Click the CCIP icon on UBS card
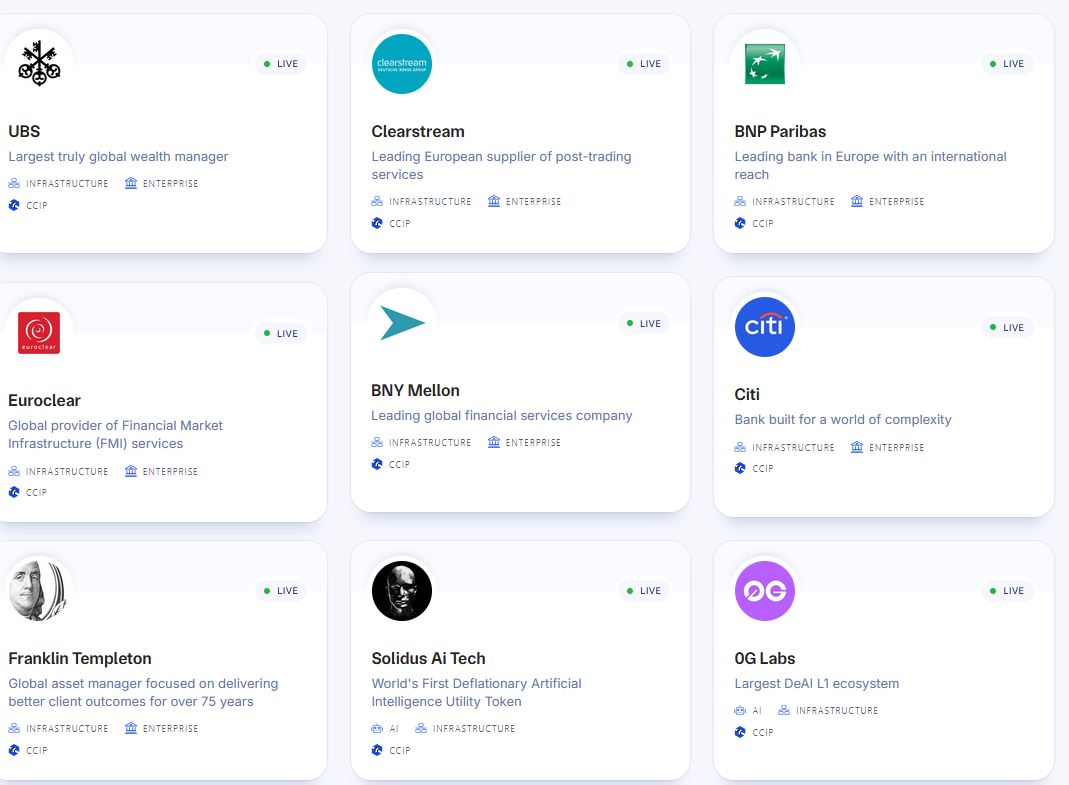1069x785 pixels. point(14,205)
